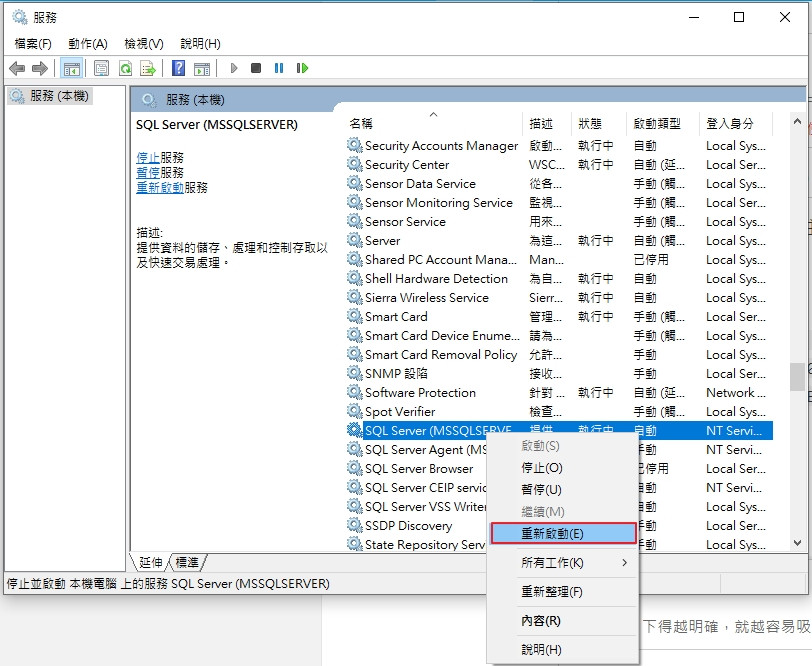Screen dimensions: 812x666
Task: Click gear icon of Sierra Wireless Service
Action: tap(355, 297)
